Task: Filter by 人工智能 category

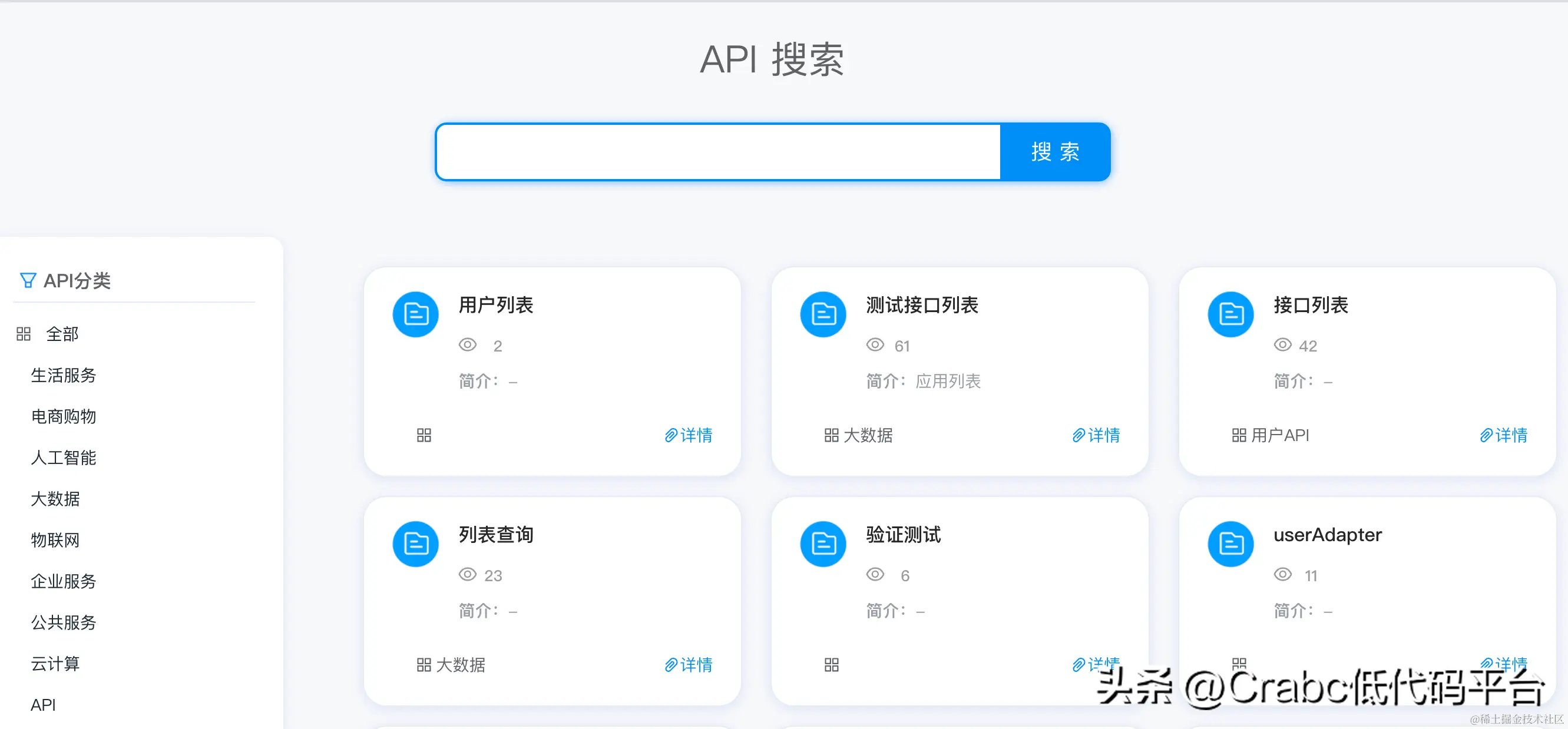Action: pyautogui.click(x=63, y=458)
